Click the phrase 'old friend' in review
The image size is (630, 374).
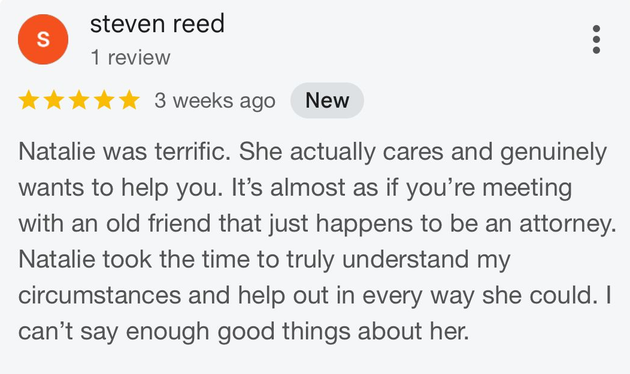(158, 223)
